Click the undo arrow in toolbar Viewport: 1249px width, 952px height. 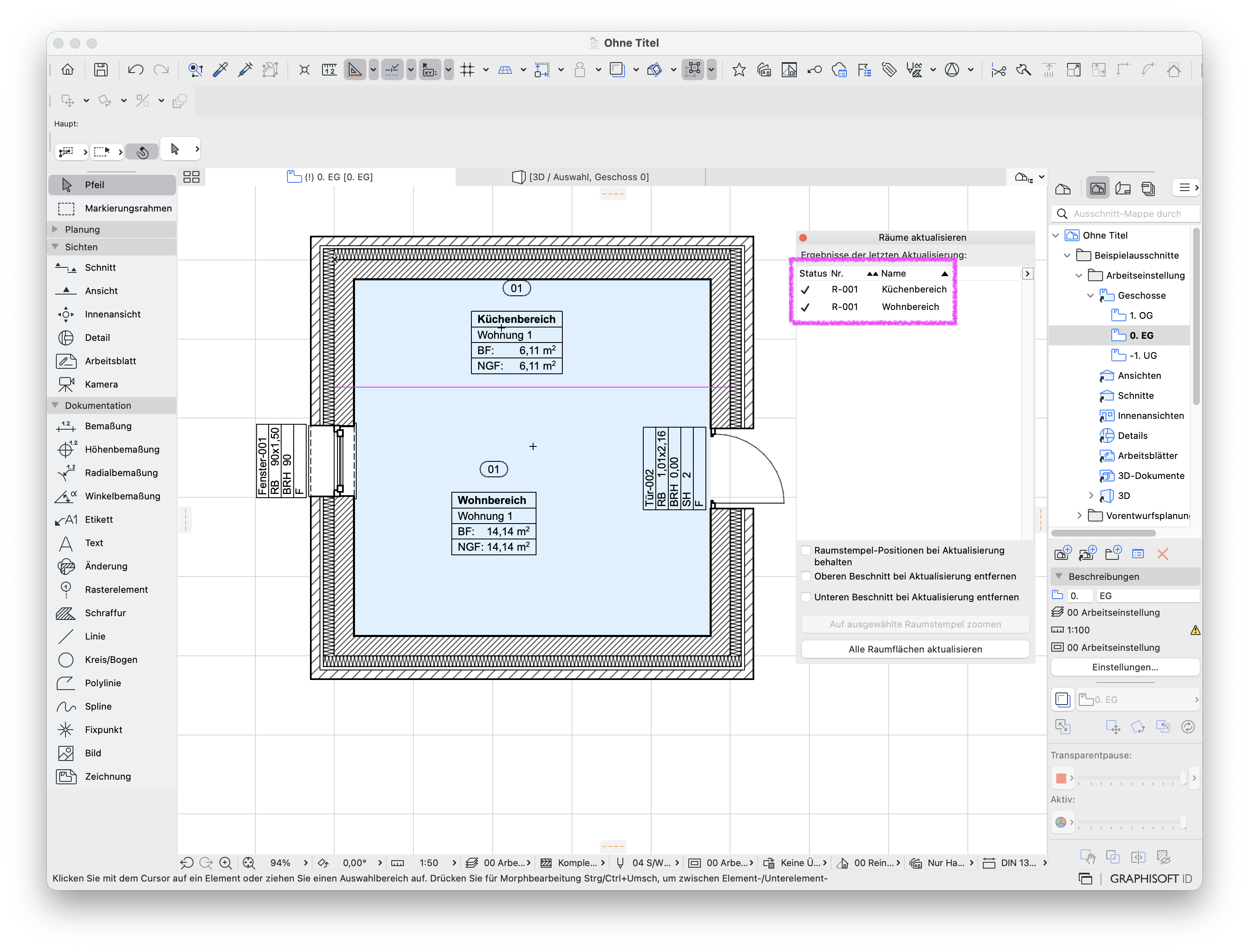[136, 70]
